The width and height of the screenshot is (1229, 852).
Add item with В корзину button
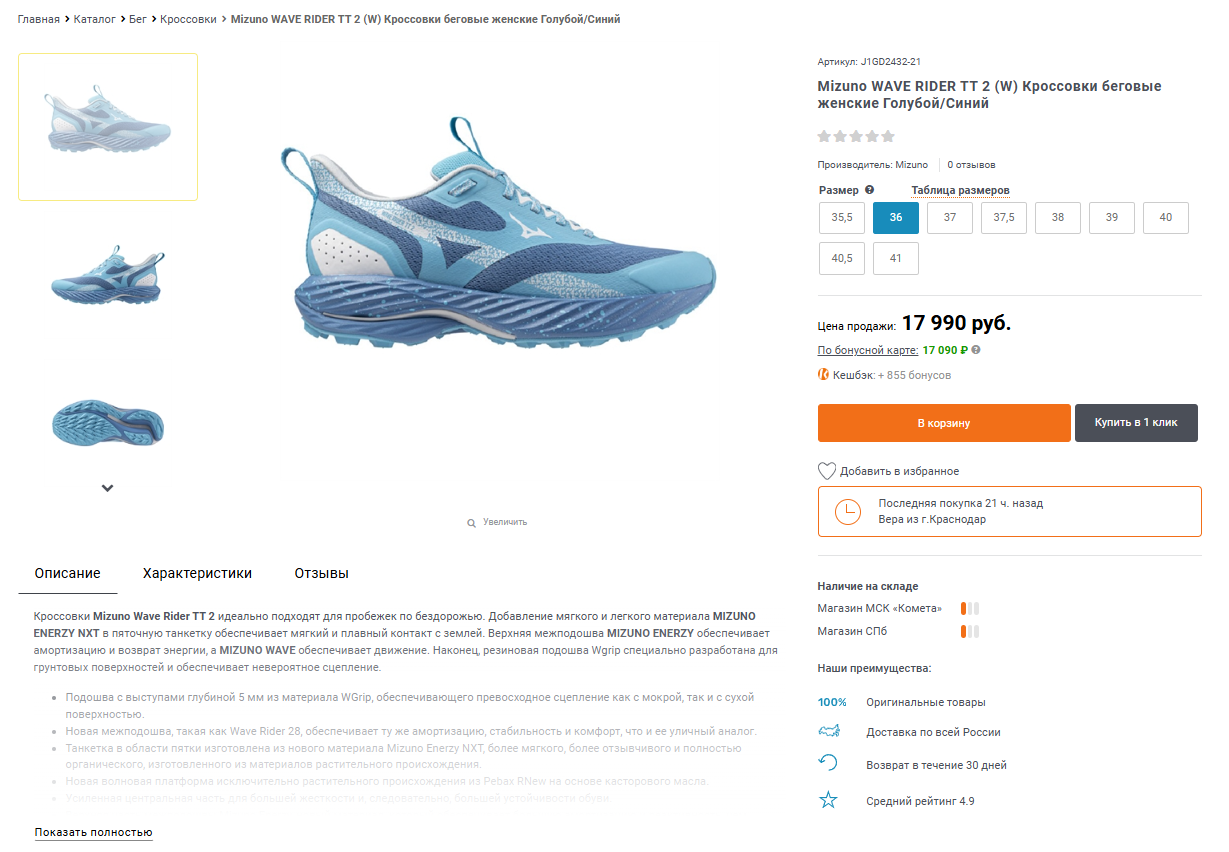(x=944, y=423)
